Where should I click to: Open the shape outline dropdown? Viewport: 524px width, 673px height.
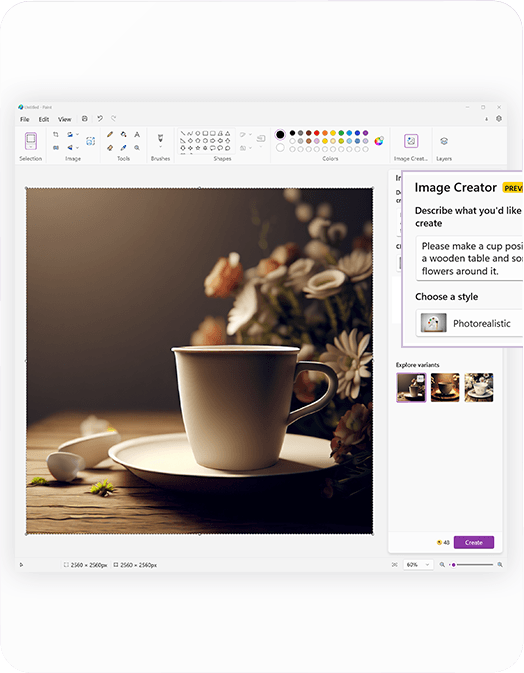click(250, 134)
